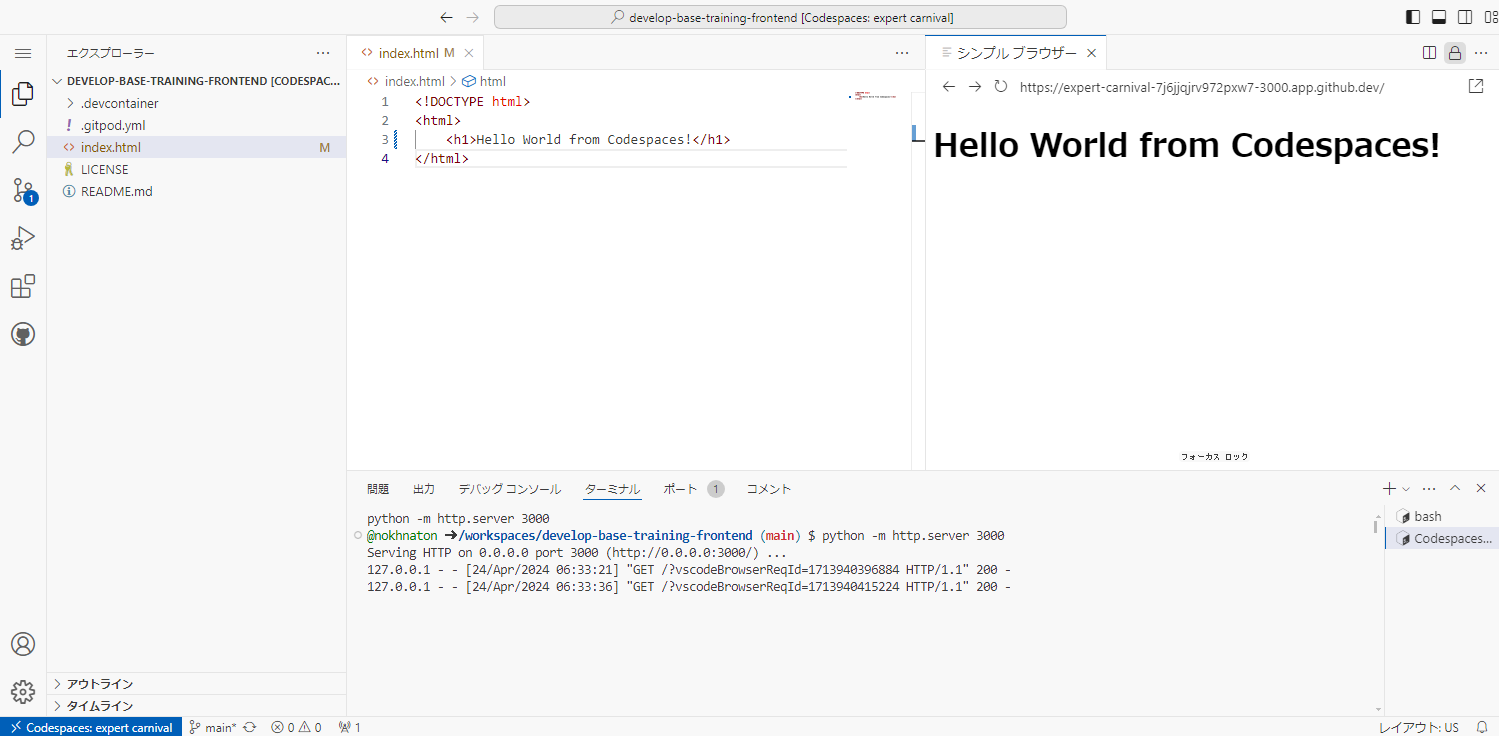The image size is (1499, 736).
Task: Toggle secondary side bar visibility
Action: click(x=1465, y=17)
